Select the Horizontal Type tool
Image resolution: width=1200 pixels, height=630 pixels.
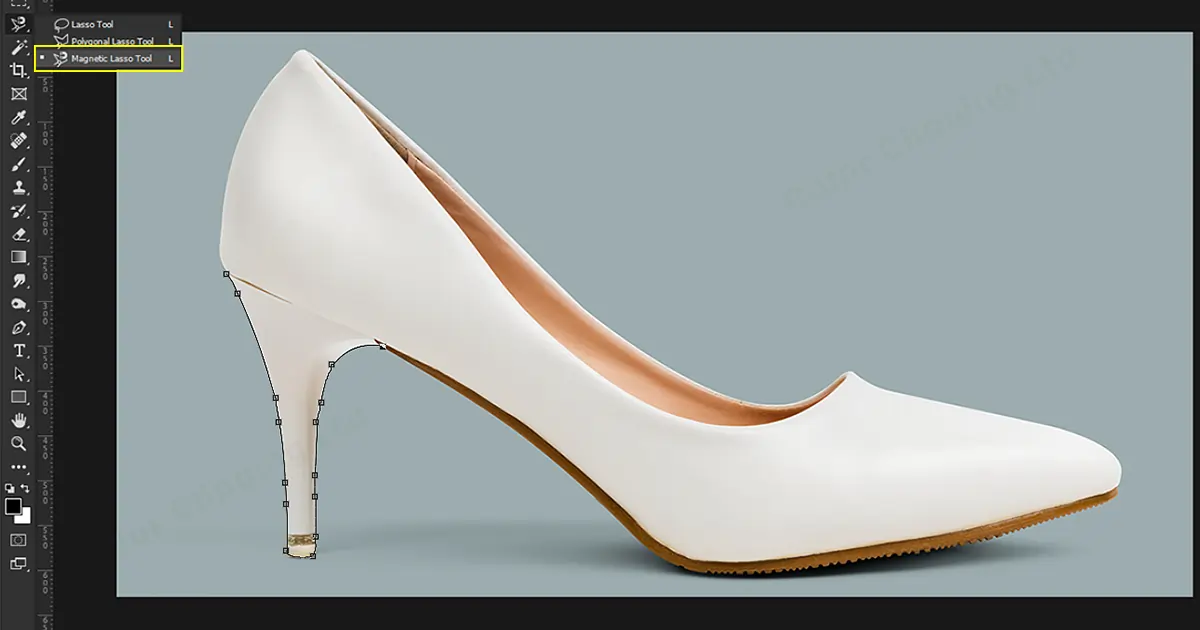coord(18,351)
